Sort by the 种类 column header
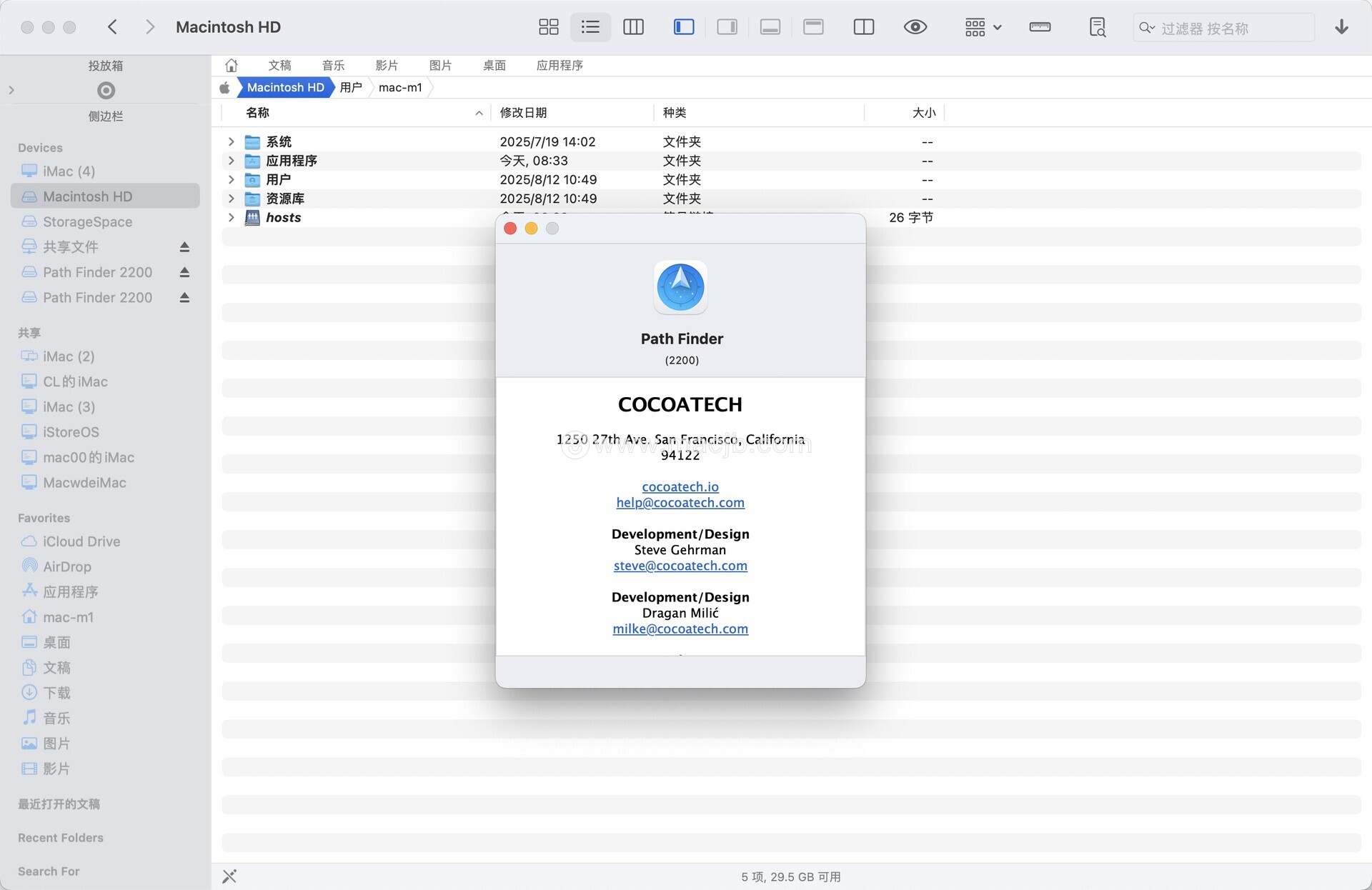1372x890 pixels. [x=757, y=113]
